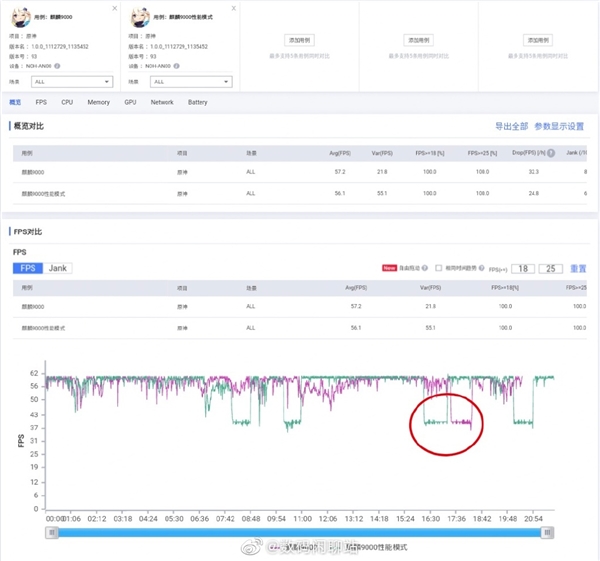Close the 麒麟9000性能模式 case card

point(233,8)
